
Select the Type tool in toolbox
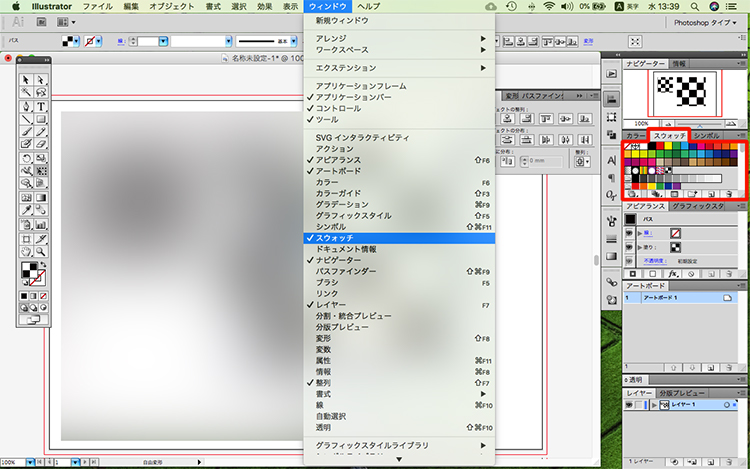tap(41, 106)
